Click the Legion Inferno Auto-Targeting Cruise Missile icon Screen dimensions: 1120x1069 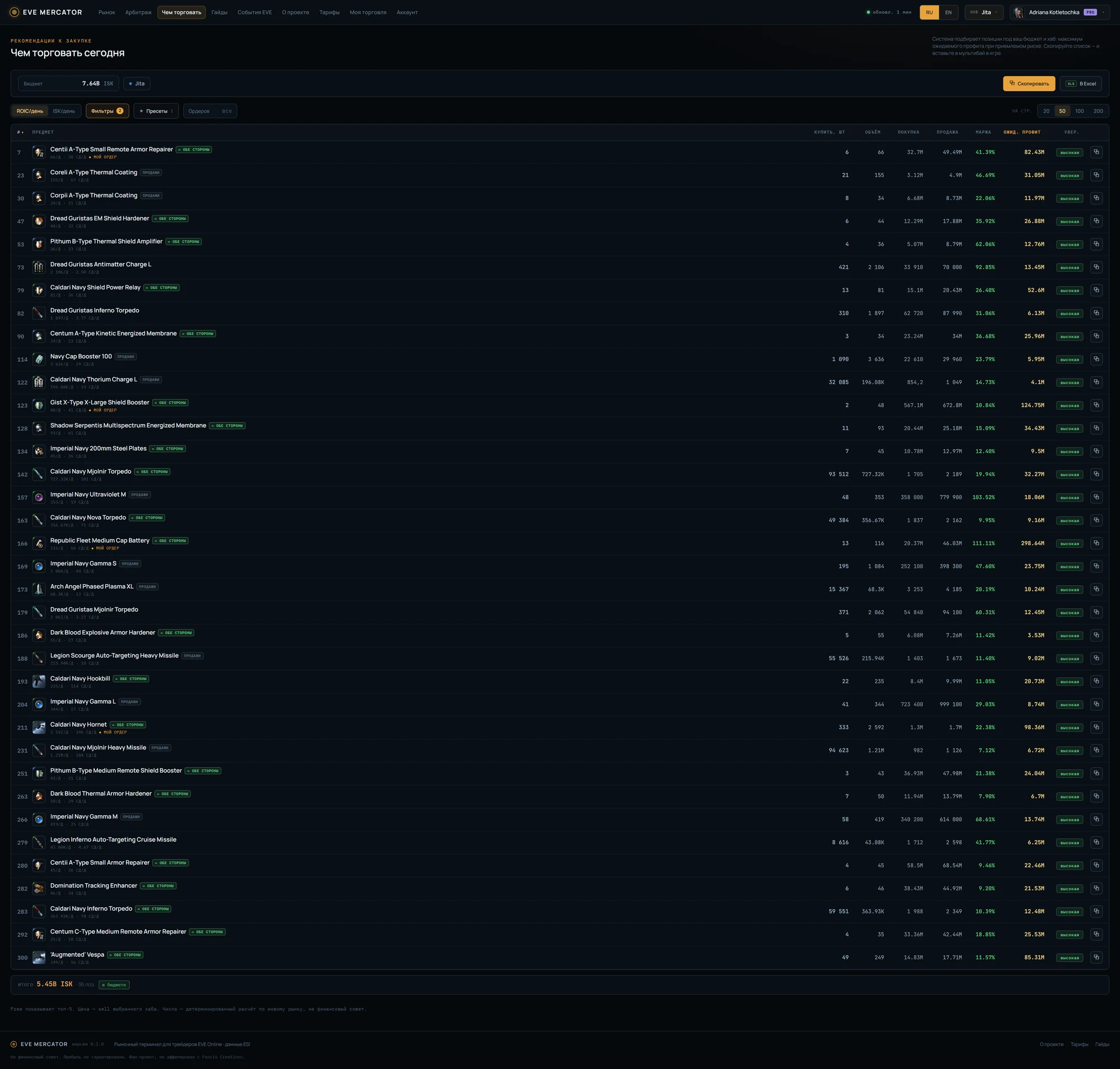[x=39, y=842]
